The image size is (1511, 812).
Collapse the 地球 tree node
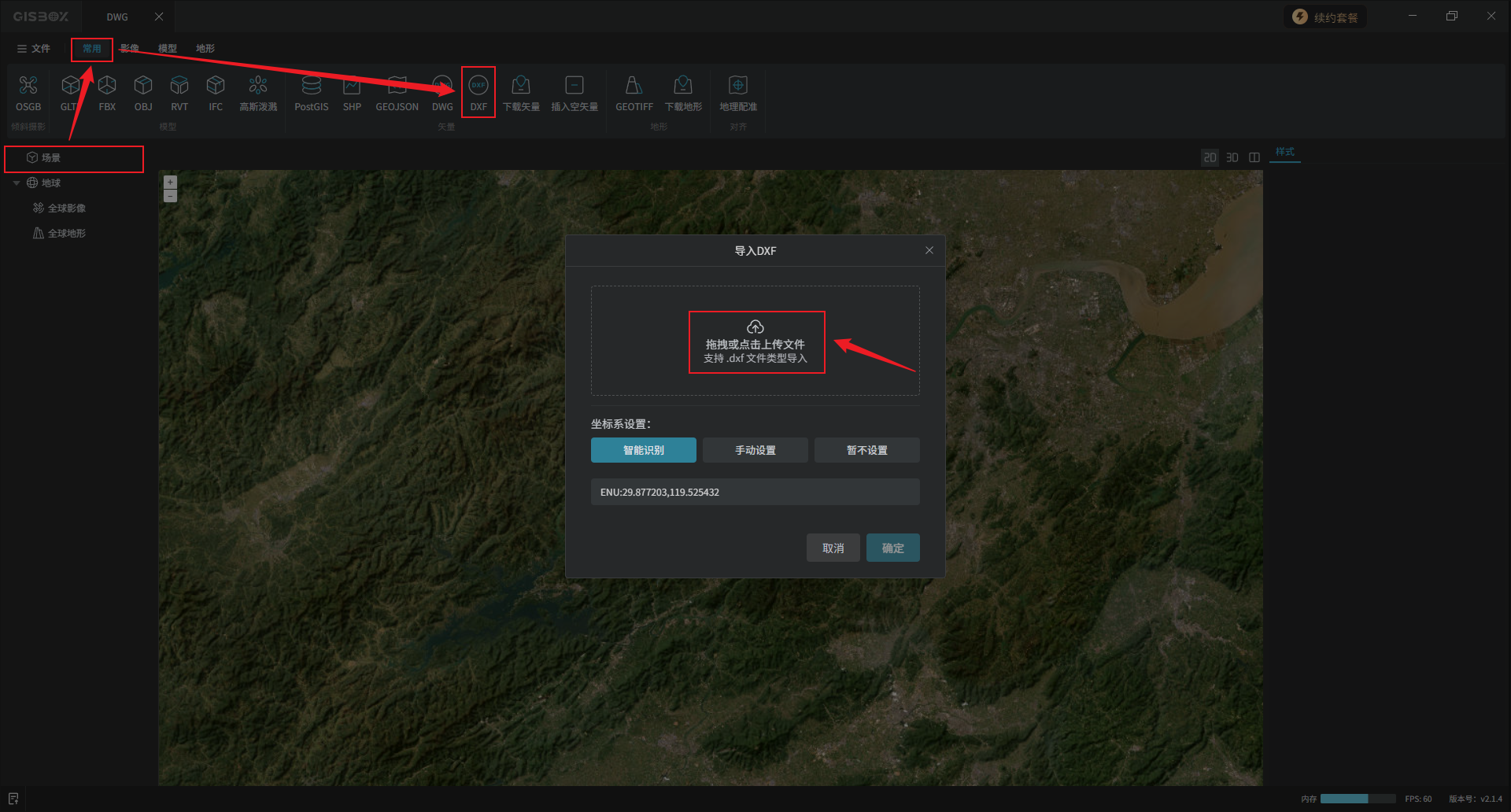(17, 183)
